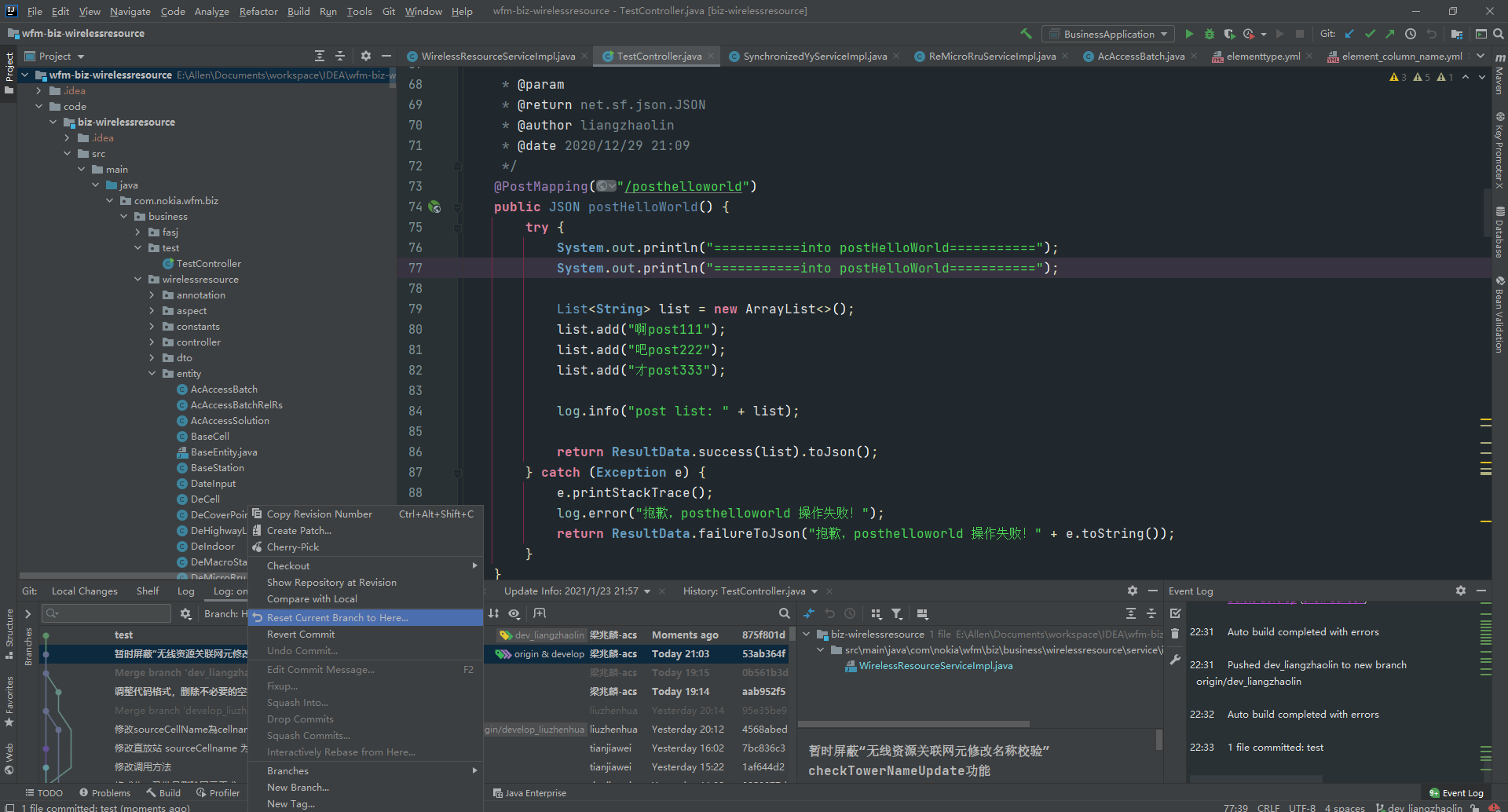Click Expand All icon in Project panel header
Viewport: 1508px width, 812px height.
click(x=320, y=56)
